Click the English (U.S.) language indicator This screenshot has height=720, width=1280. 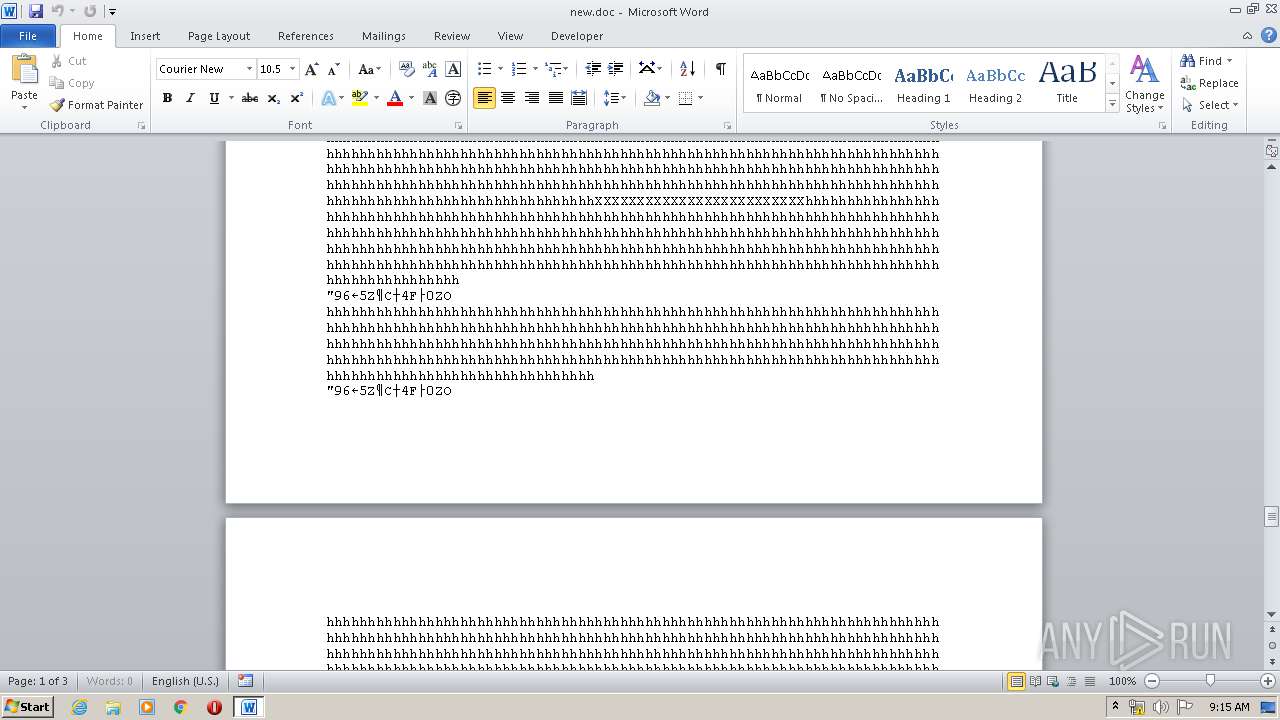pos(185,681)
